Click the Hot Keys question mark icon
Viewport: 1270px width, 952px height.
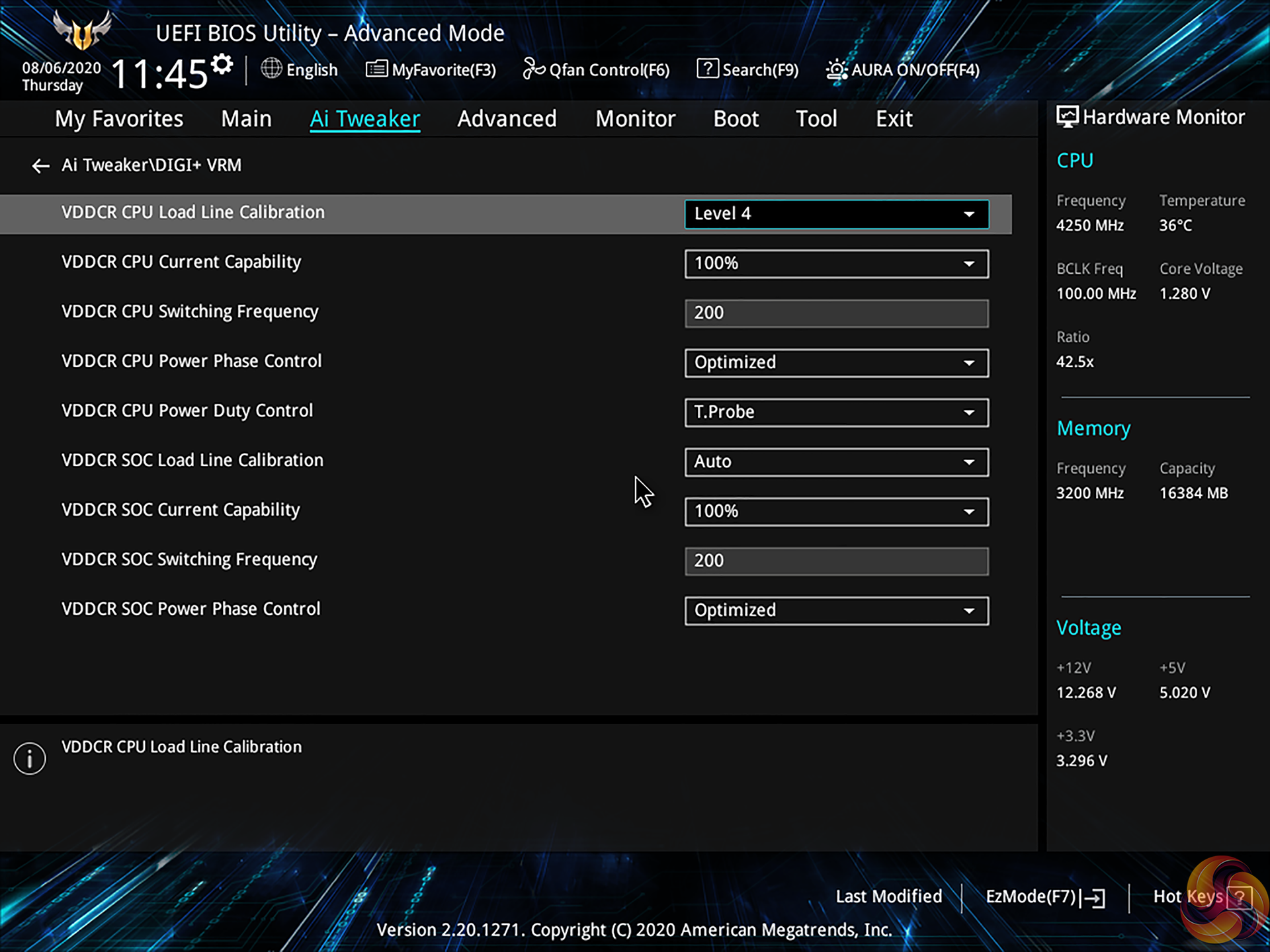[x=1238, y=897]
